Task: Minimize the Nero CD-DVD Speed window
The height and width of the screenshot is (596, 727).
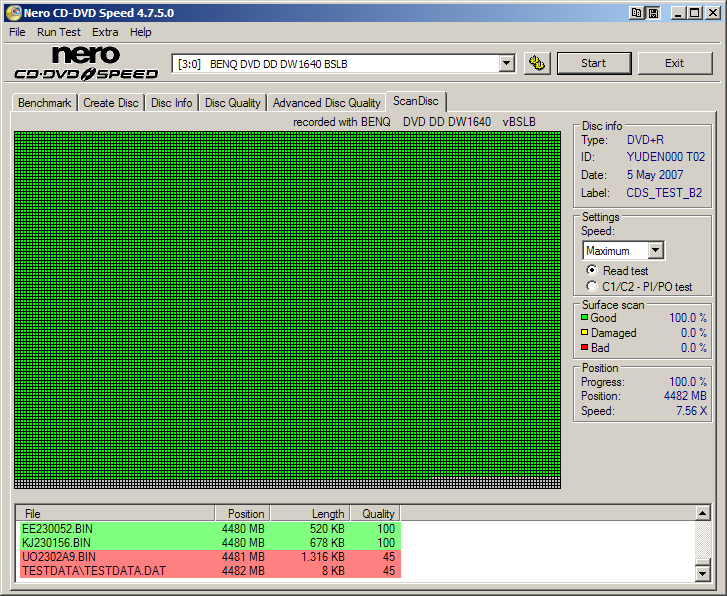Action: coord(678,13)
